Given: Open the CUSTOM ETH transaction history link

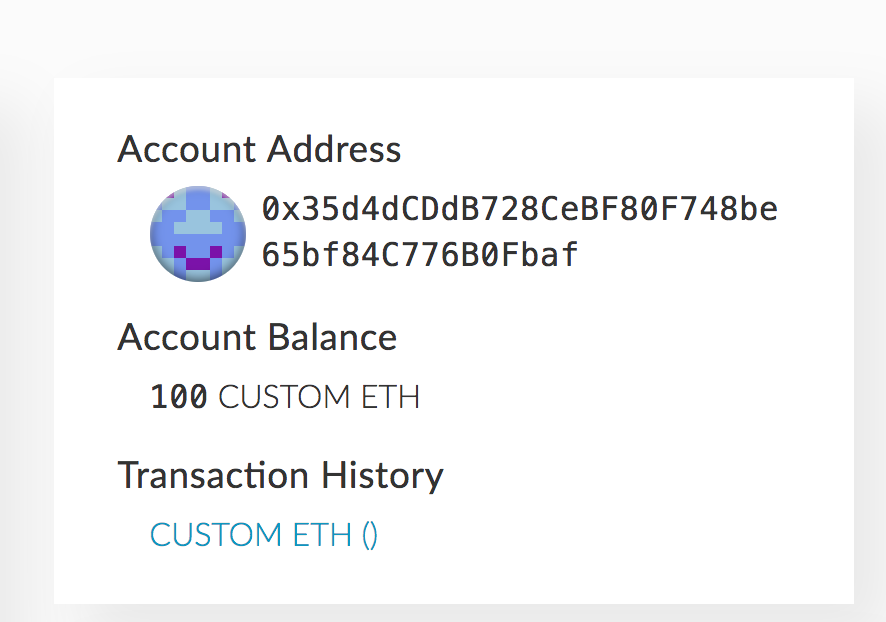Looking at the screenshot, I should tap(263, 535).
